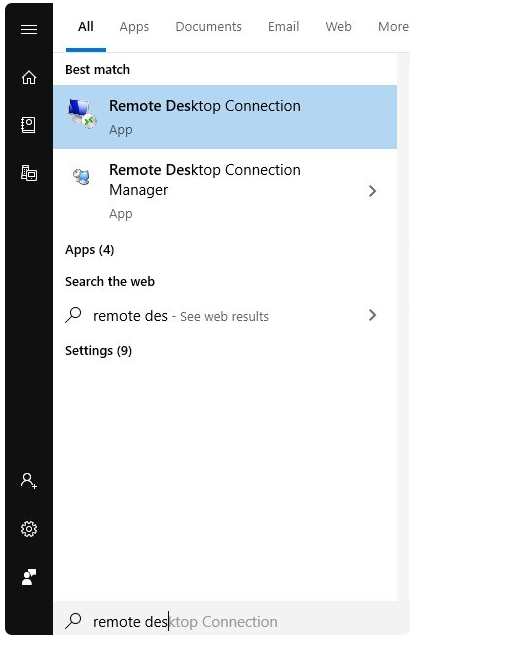Viewport: 519px width, 647px height.
Task: Show the Apps (4) results group
Action: coord(90,250)
